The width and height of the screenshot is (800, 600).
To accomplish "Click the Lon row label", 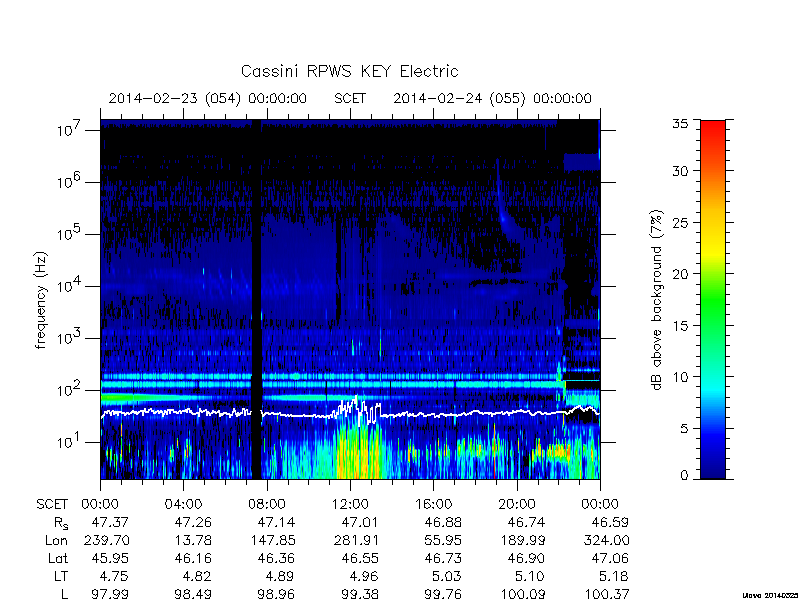I will click(x=57, y=540).
